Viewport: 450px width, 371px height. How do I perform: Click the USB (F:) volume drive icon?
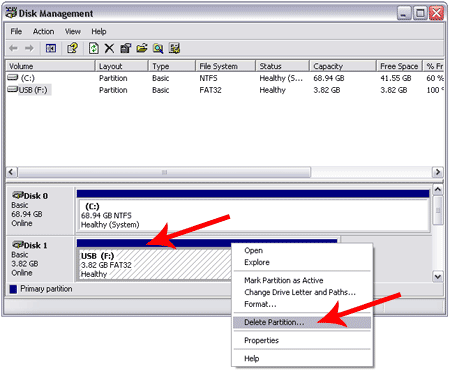pos(13,89)
